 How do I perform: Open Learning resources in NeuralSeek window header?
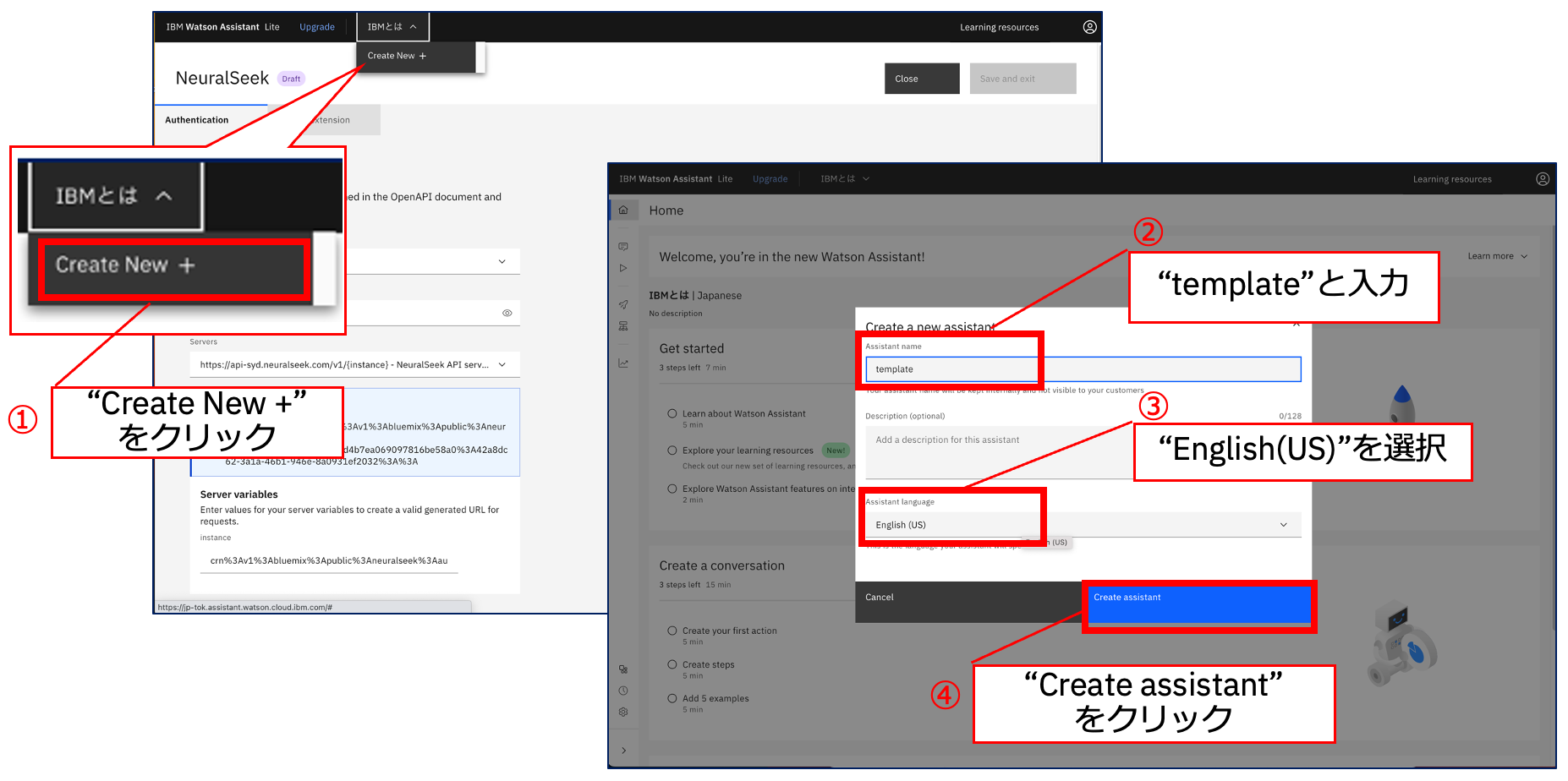[1000, 27]
